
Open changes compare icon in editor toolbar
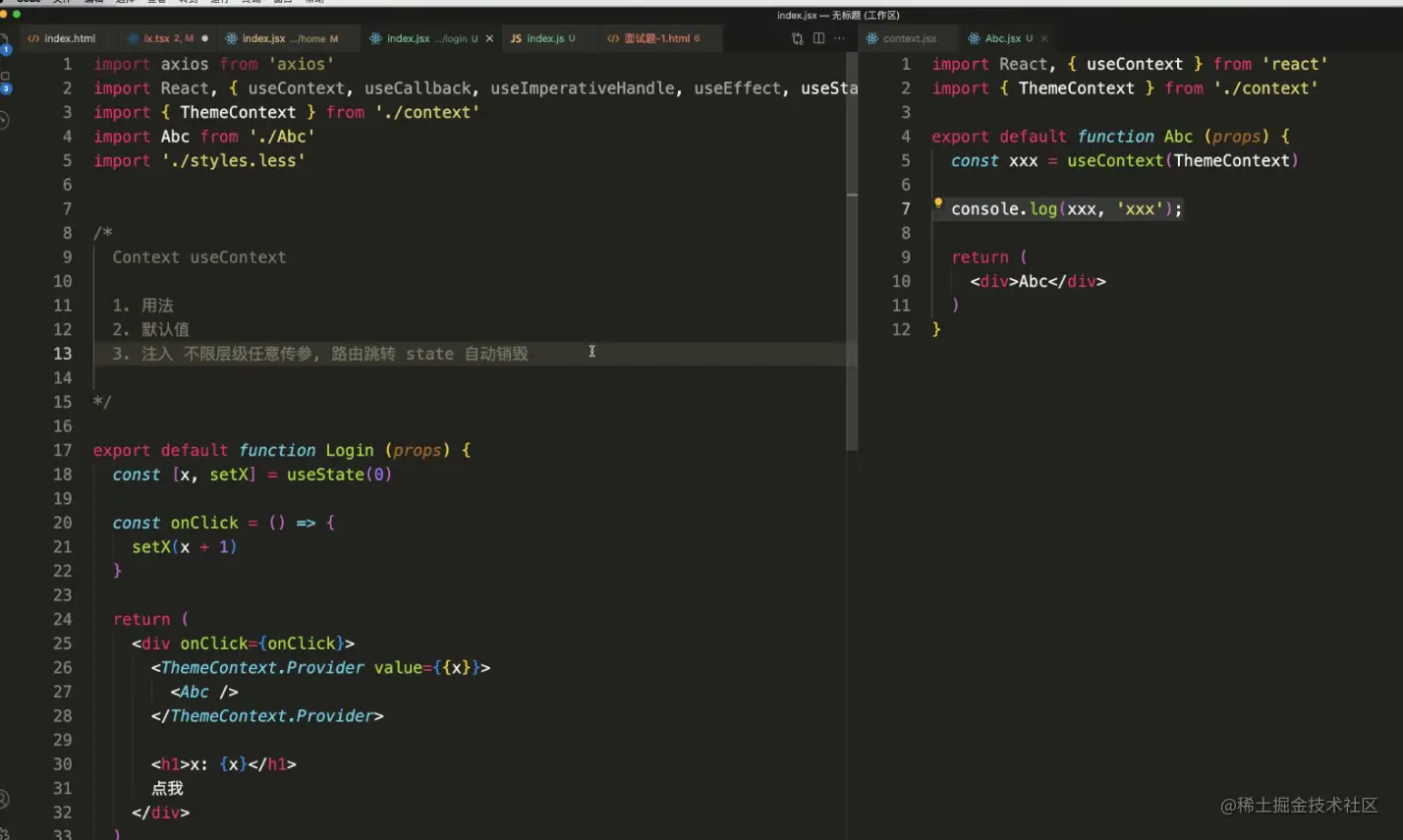[798, 38]
